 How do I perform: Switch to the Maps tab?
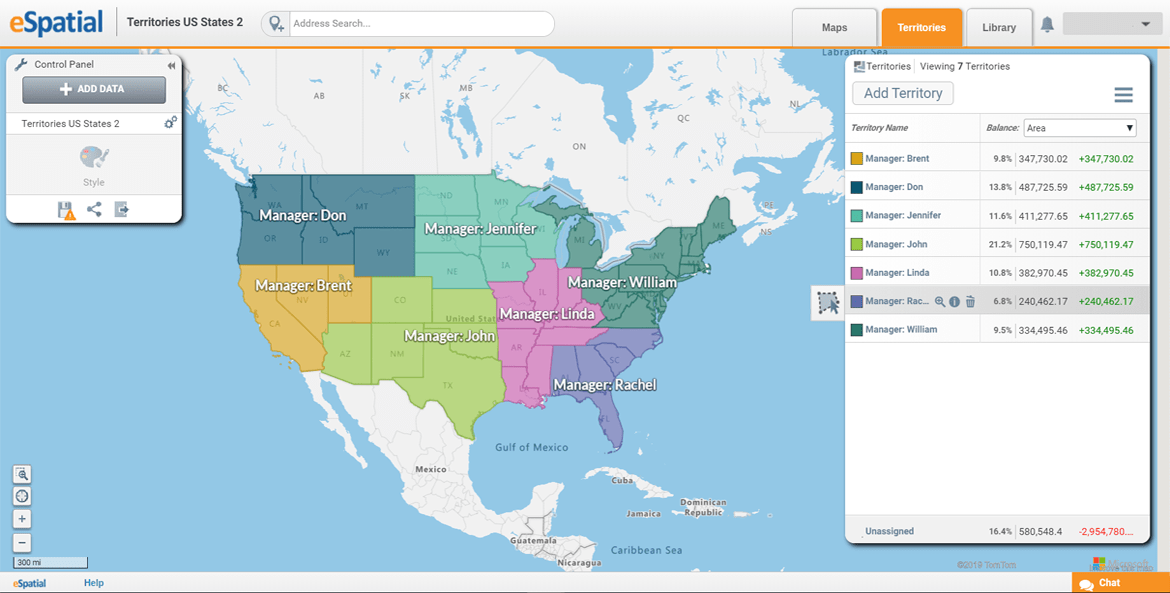coord(834,27)
